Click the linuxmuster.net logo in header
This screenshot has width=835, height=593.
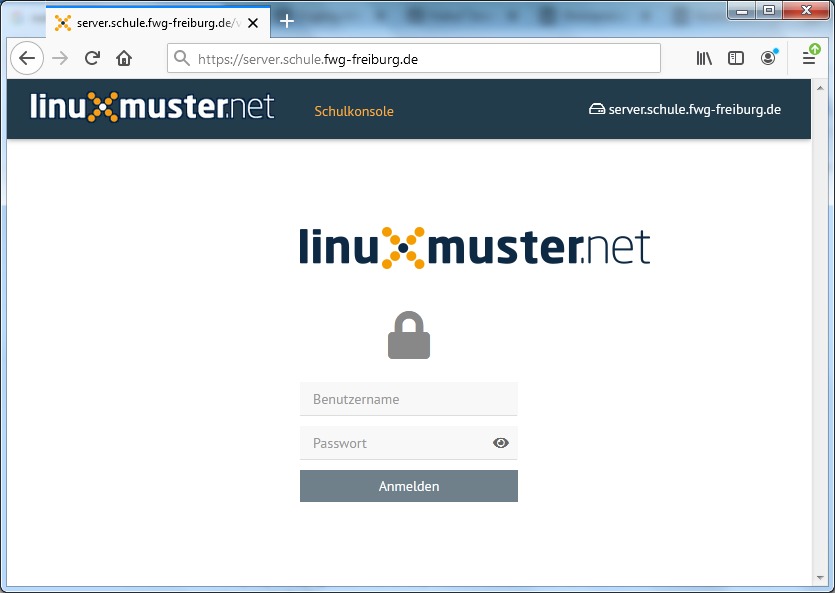[152, 108]
